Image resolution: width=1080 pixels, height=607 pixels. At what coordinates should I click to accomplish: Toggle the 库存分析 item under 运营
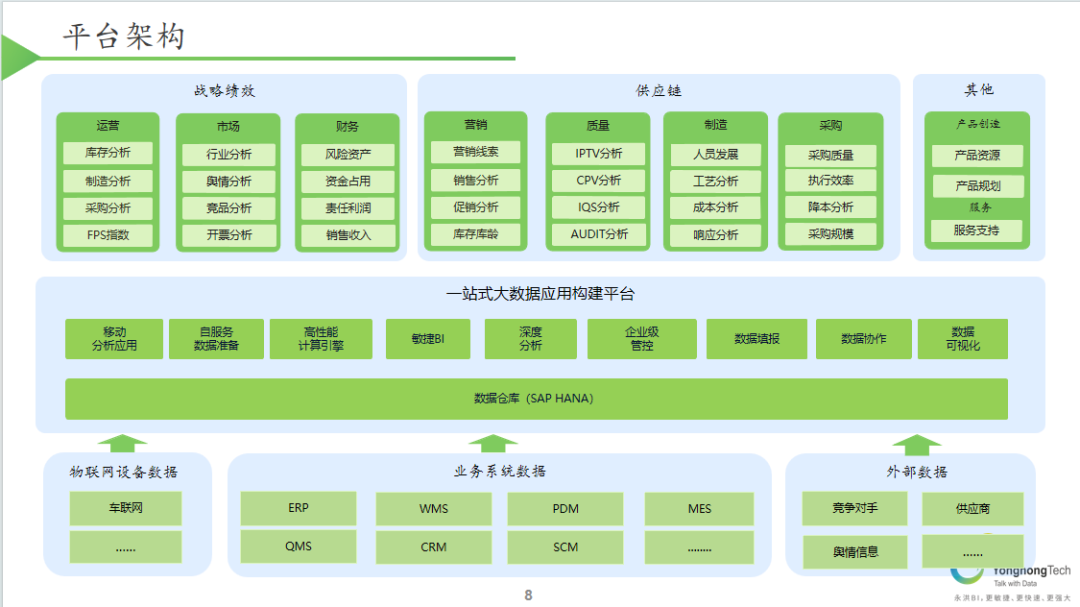[107, 152]
